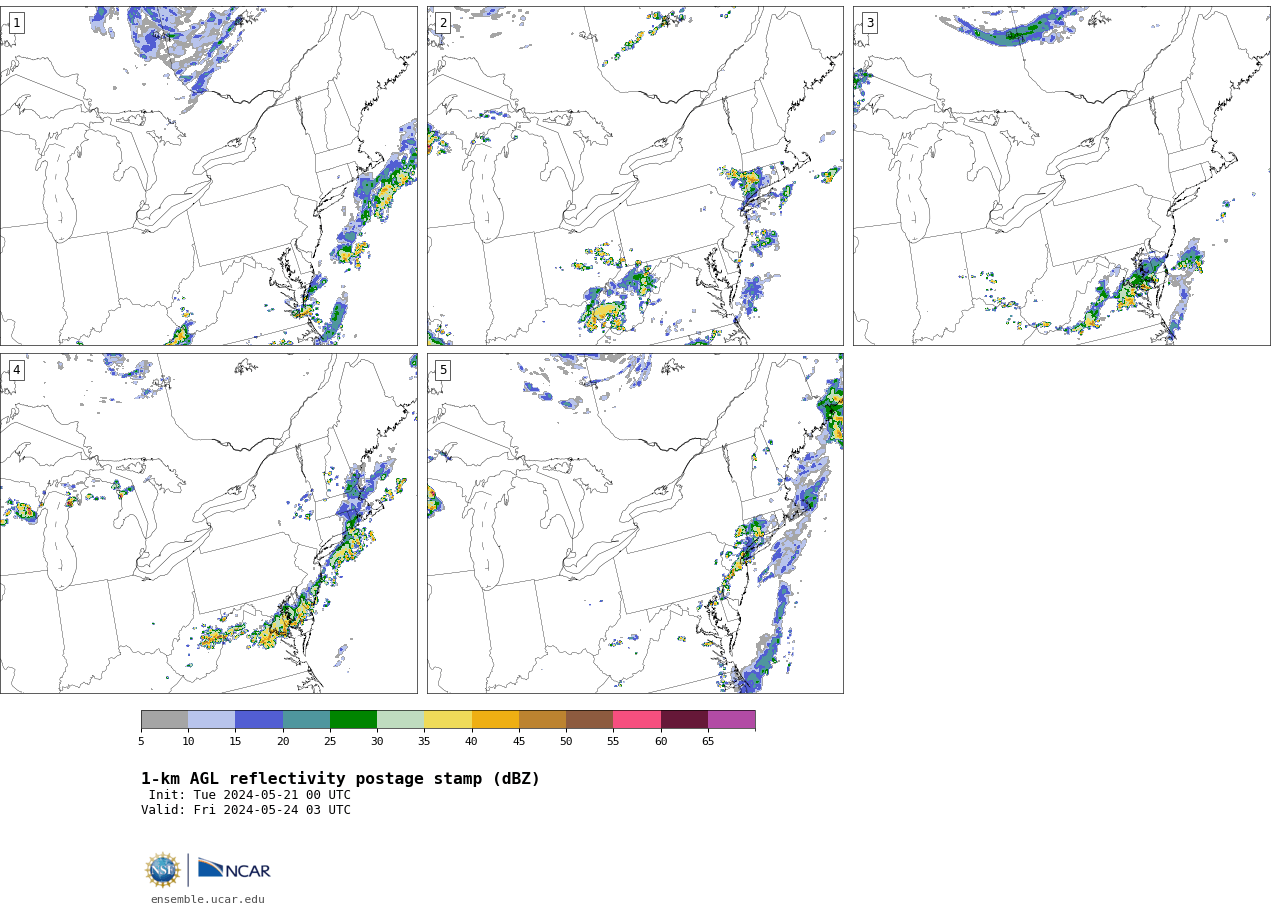Click the yellow 35-40 dBZ swatch
The height and width of the screenshot is (910, 1280).
coord(448,720)
